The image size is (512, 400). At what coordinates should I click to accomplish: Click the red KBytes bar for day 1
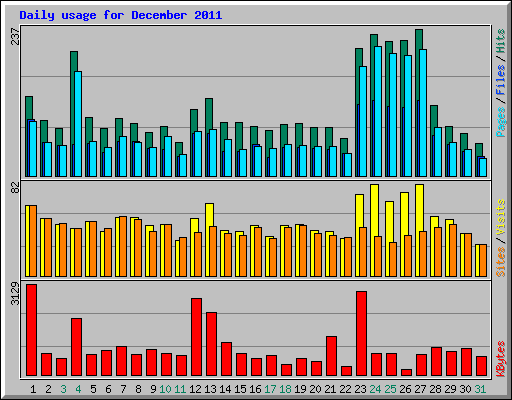click(x=32, y=330)
